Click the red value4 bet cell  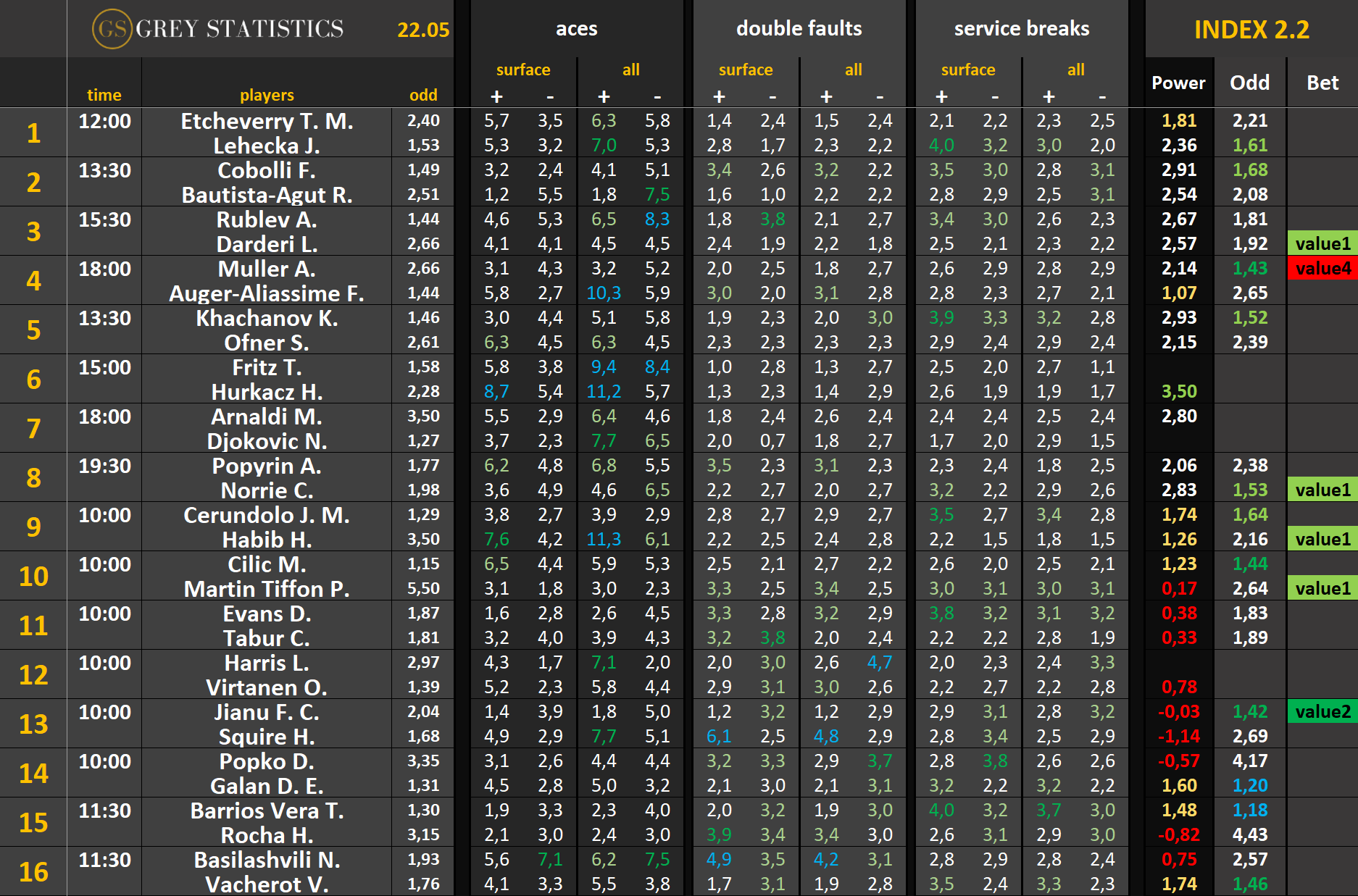click(1322, 269)
